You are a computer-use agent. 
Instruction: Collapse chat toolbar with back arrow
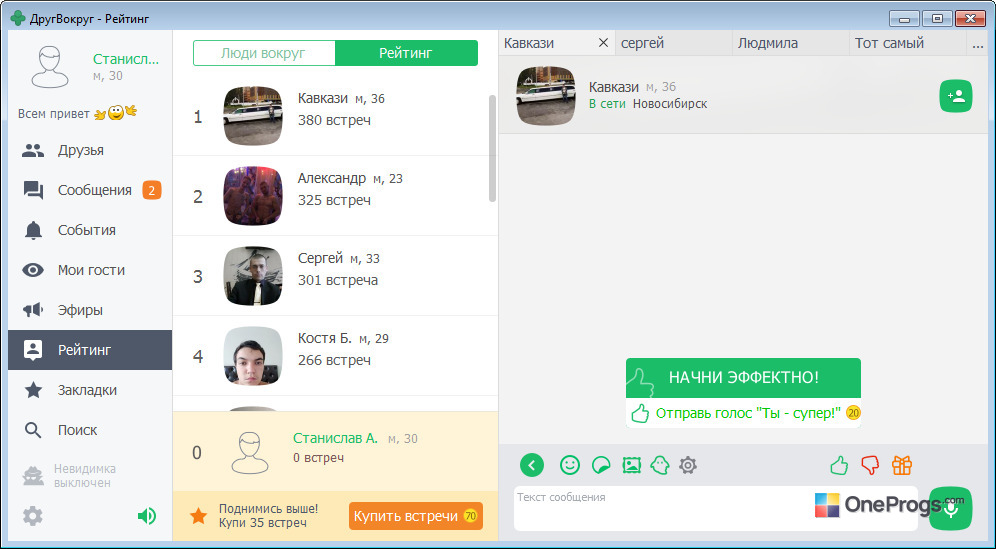click(x=532, y=466)
